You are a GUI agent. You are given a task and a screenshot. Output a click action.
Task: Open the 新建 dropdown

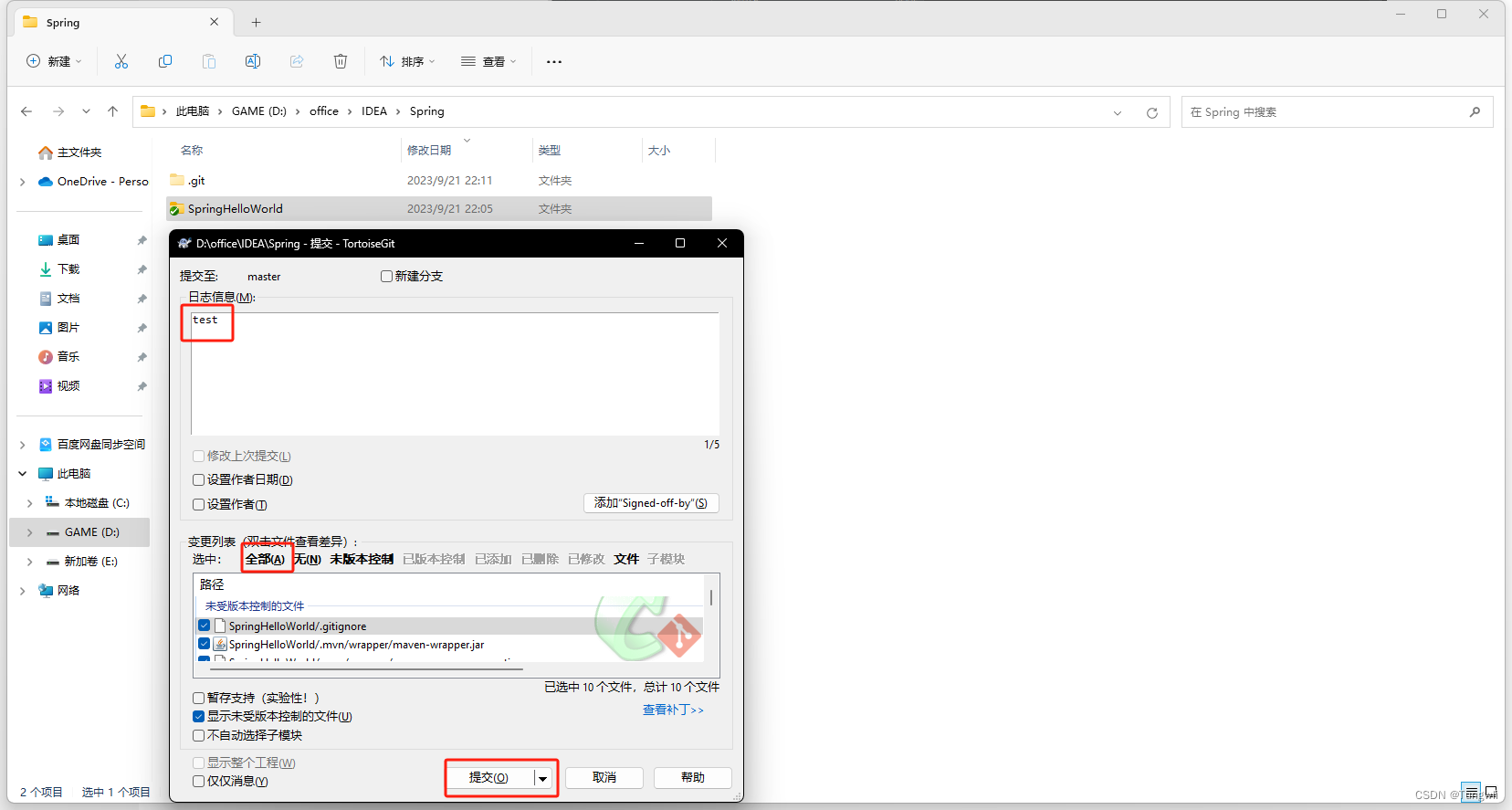[54, 61]
